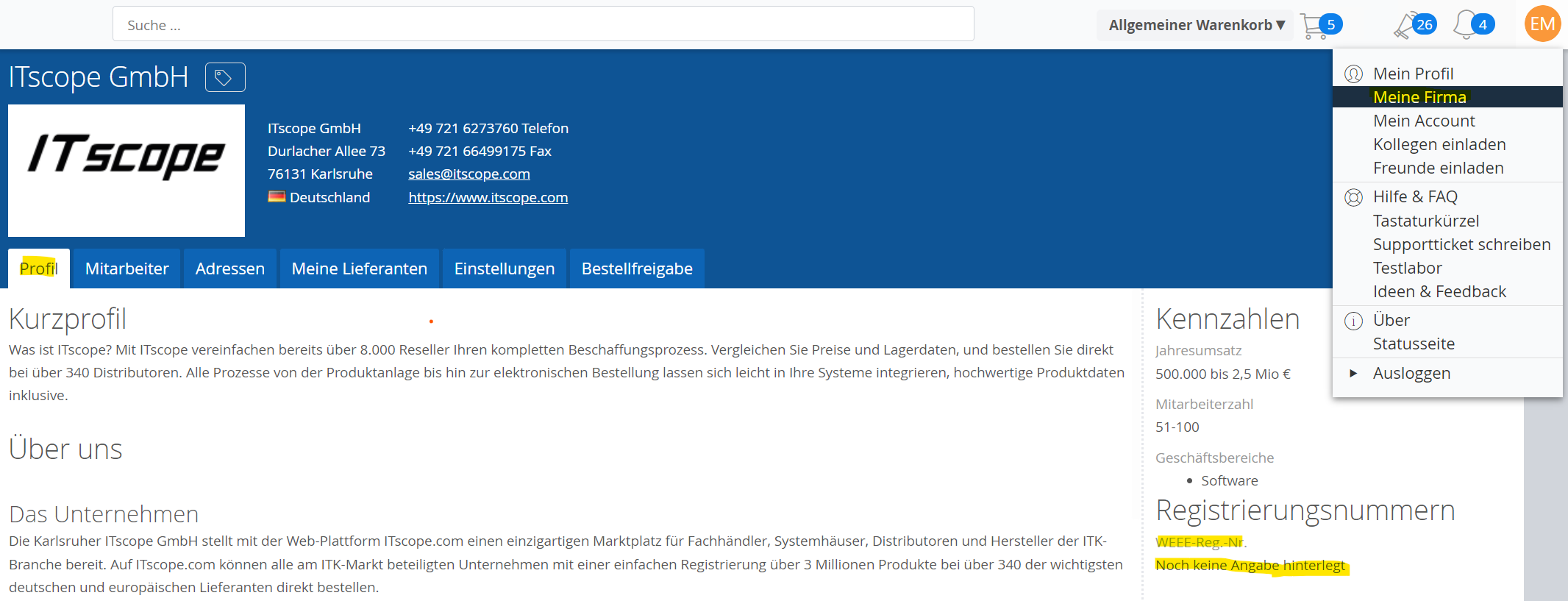Click the arrow next to Ausloggen
The height and width of the screenshot is (601, 1568).
click(x=1353, y=374)
